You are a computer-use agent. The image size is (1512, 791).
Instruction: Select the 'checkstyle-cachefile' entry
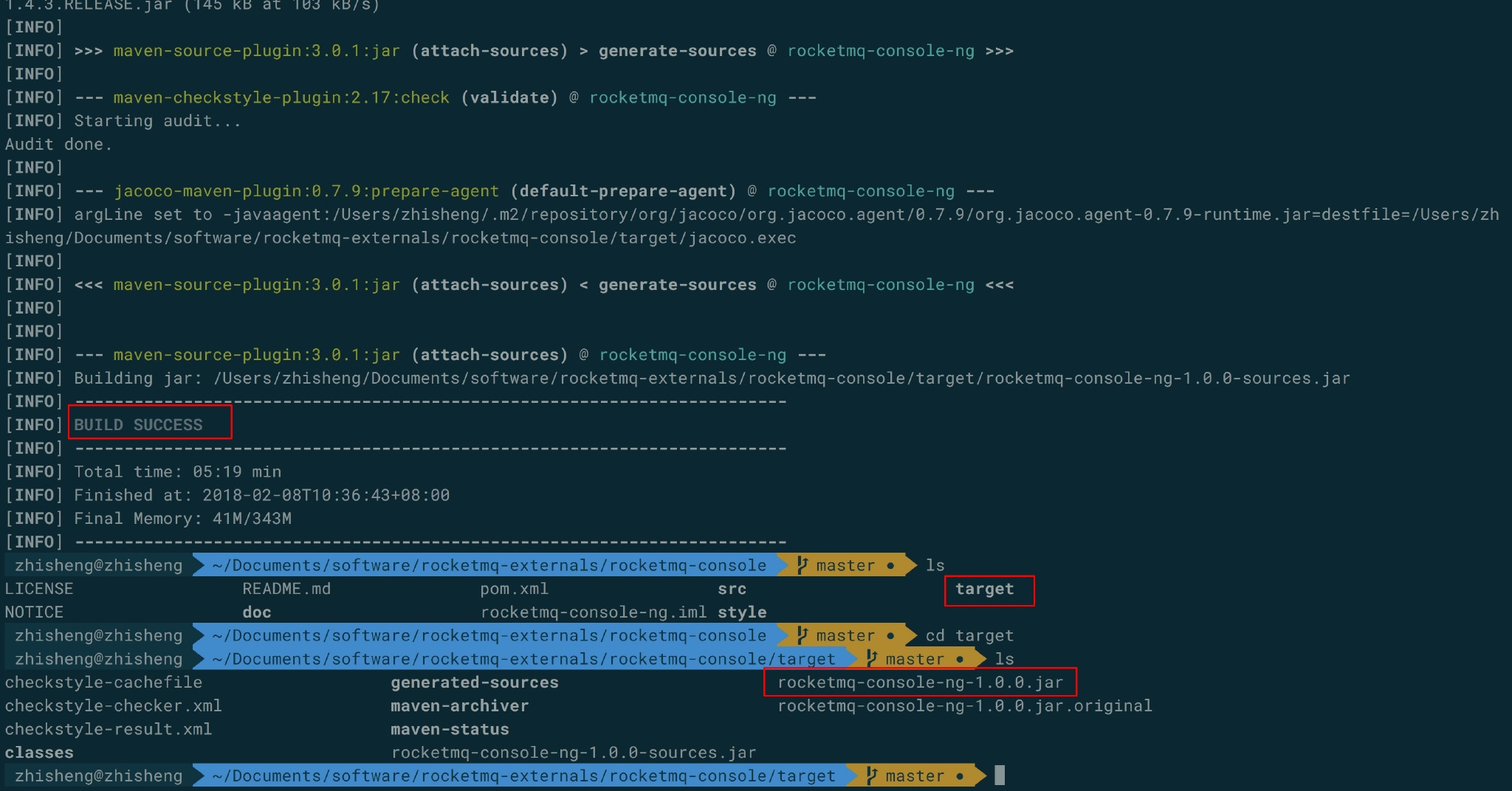click(x=103, y=683)
